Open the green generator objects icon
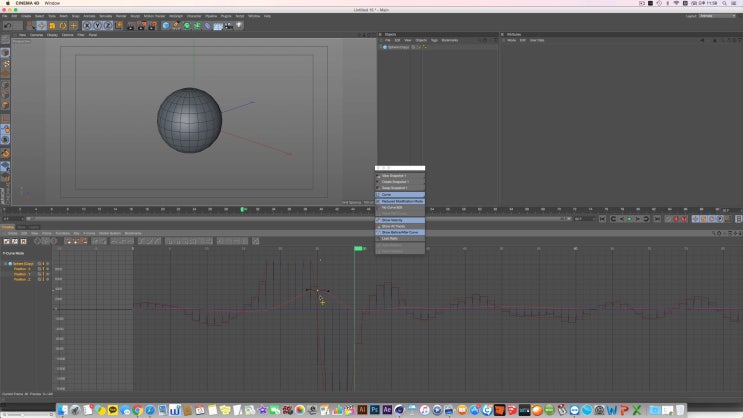 tap(187, 26)
